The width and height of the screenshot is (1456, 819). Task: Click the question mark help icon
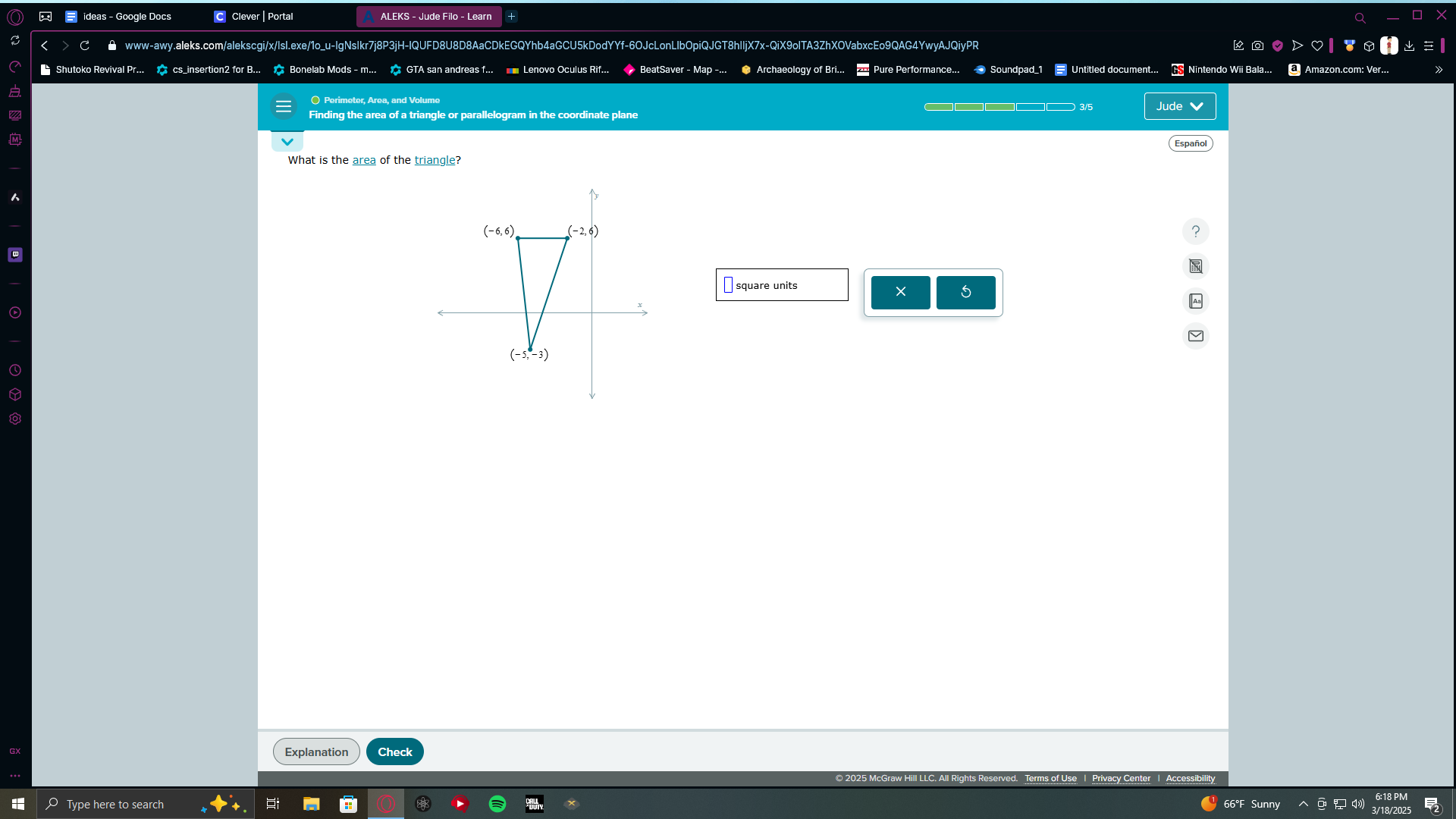(1196, 231)
